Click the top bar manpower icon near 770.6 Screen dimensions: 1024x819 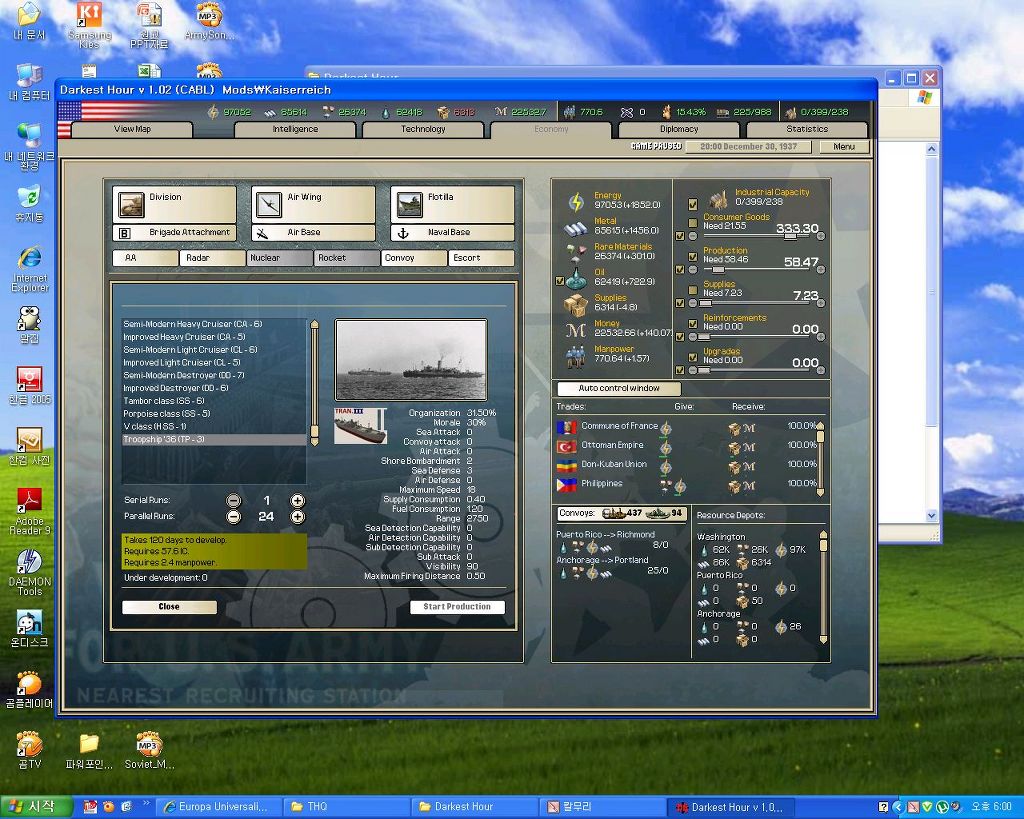[569, 112]
